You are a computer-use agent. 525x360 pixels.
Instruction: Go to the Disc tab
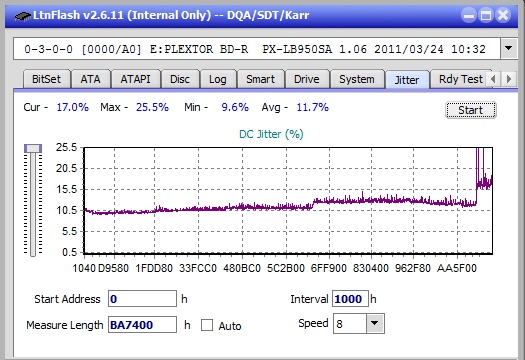pos(180,79)
